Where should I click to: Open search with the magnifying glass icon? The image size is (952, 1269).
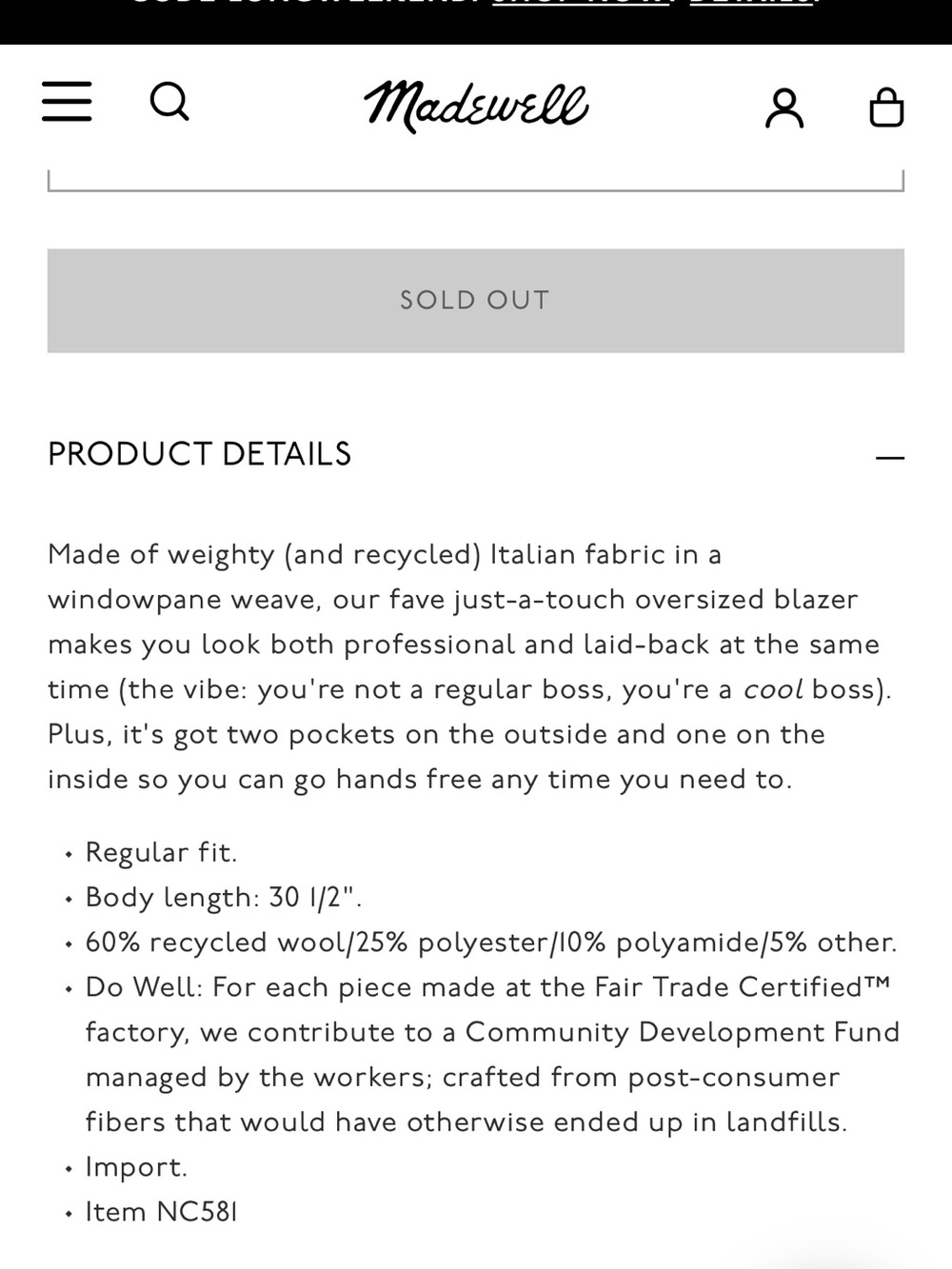(169, 101)
